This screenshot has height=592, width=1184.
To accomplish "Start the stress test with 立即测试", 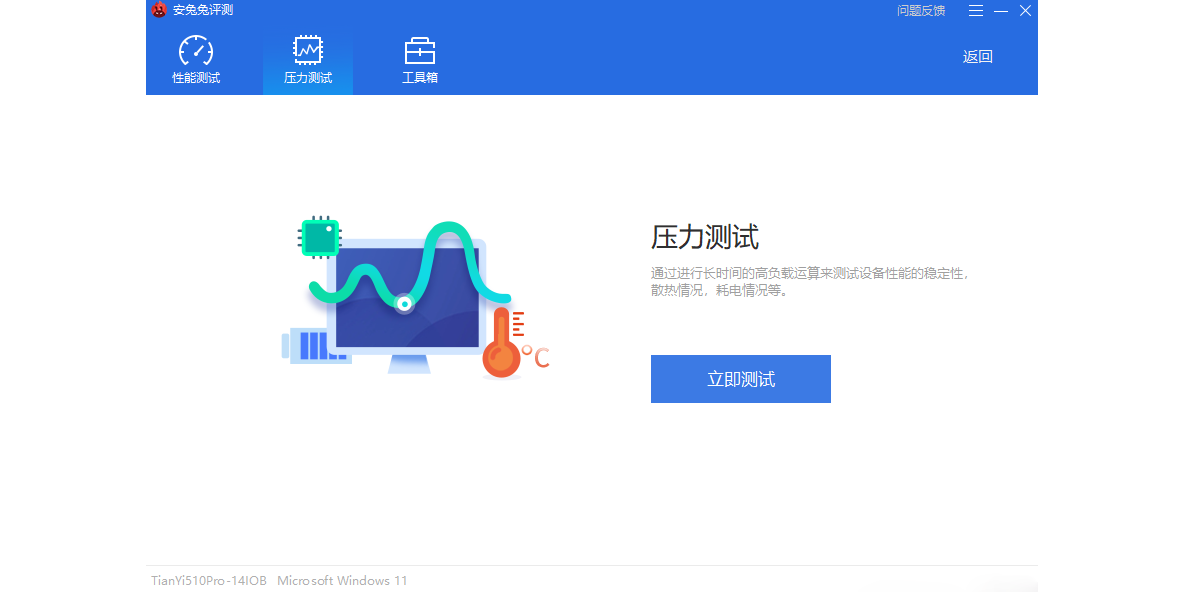I will [x=740, y=379].
